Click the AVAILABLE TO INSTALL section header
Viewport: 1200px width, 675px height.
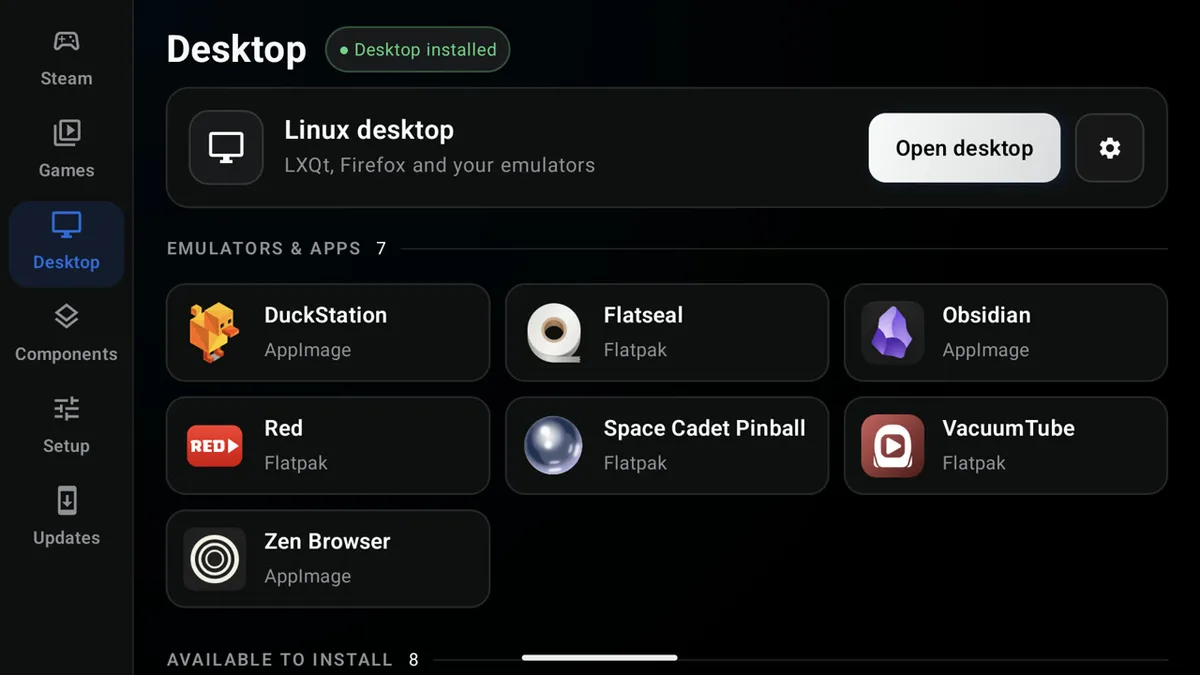[x=280, y=660]
